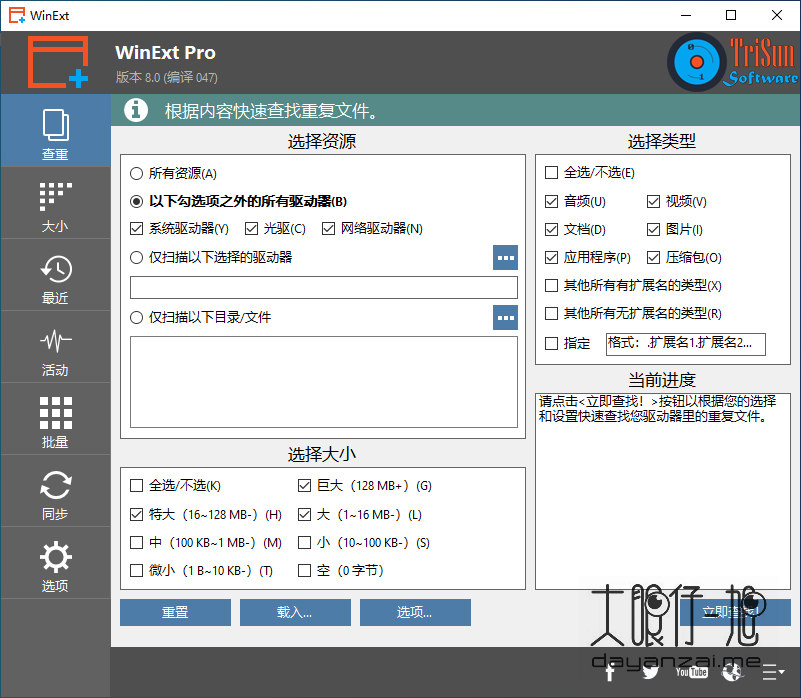Click the 版本 8.0 (编译 047) version text

pyautogui.click(x=167, y=77)
